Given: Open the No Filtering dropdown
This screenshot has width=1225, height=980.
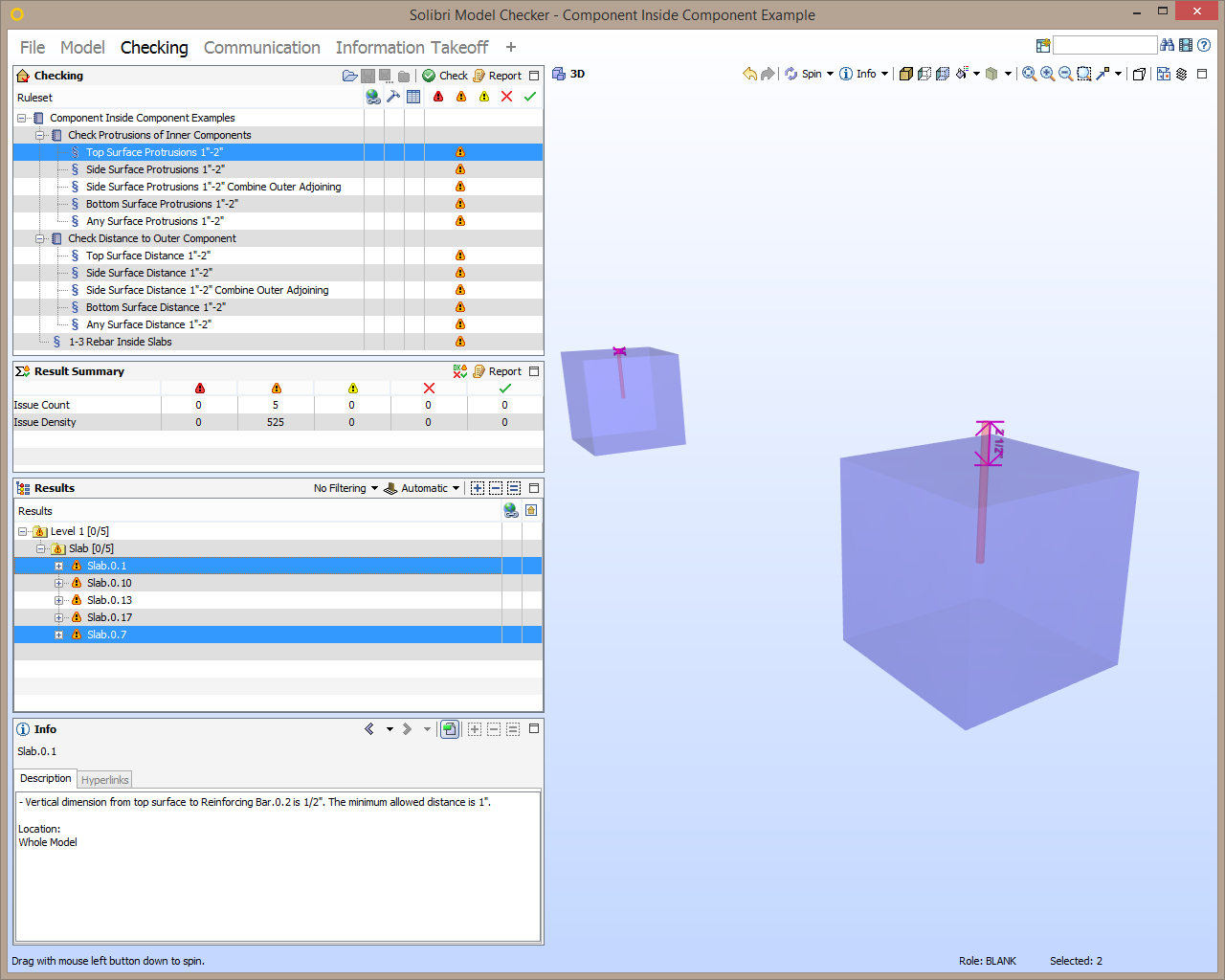Looking at the screenshot, I should pyautogui.click(x=345, y=488).
